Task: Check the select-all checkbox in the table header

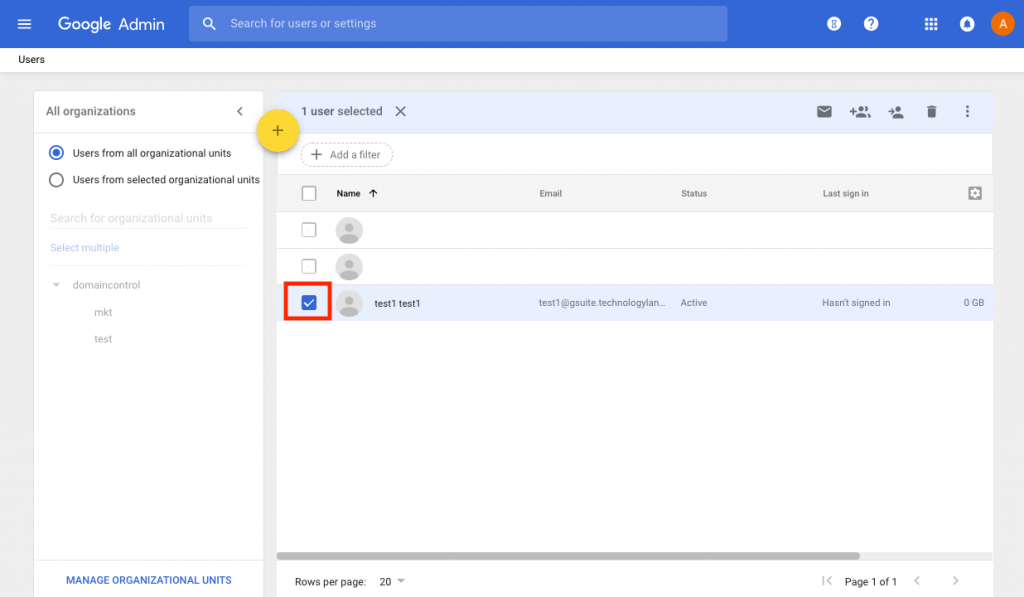Action: tap(309, 193)
